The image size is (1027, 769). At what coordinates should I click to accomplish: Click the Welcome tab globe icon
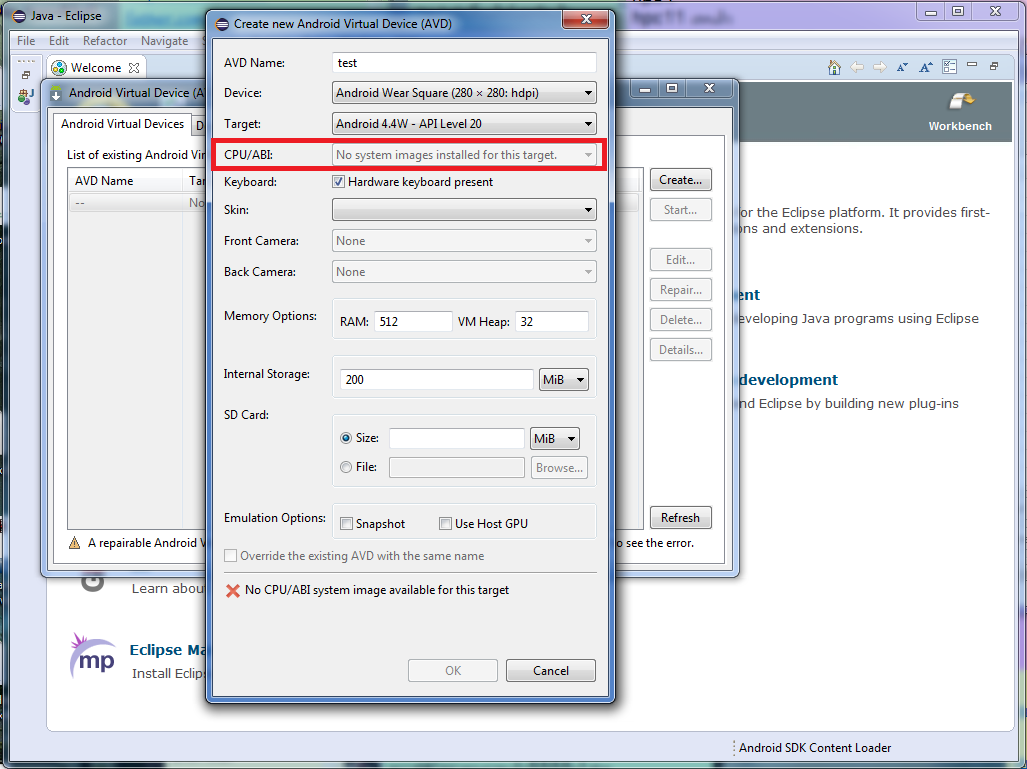pos(59,67)
